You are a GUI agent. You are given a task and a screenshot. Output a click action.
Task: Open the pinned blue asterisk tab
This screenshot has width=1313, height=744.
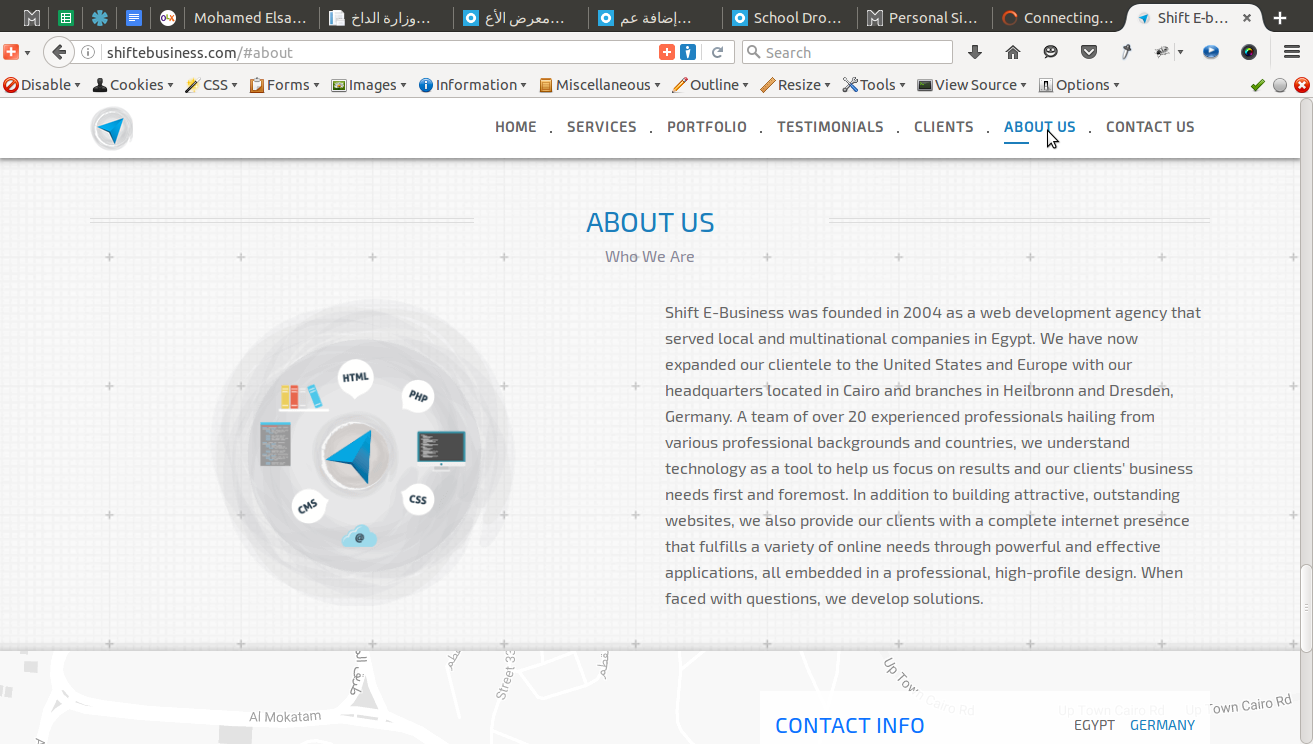coord(99,18)
